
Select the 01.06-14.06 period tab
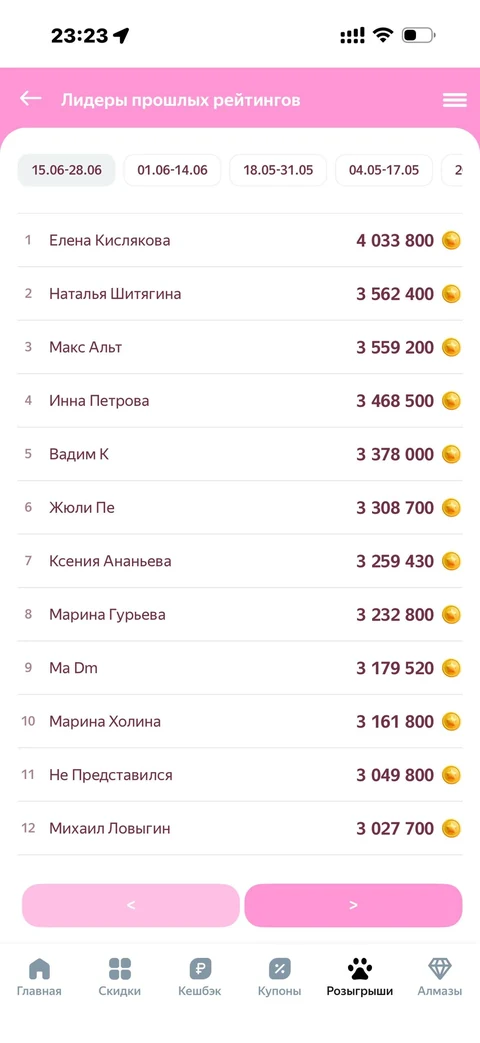pyautogui.click(x=172, y=170)
